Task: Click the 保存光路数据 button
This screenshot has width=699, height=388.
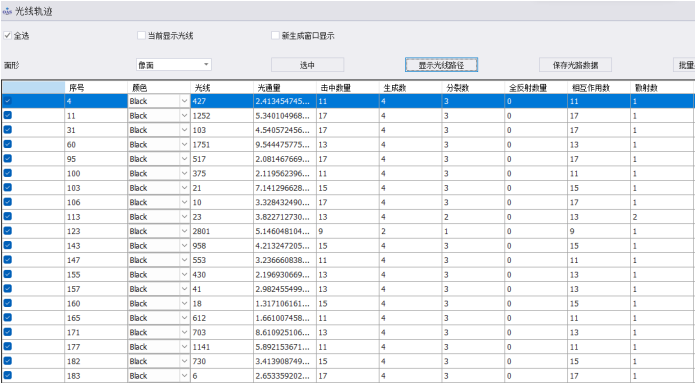Action: [x=575, y=65]
